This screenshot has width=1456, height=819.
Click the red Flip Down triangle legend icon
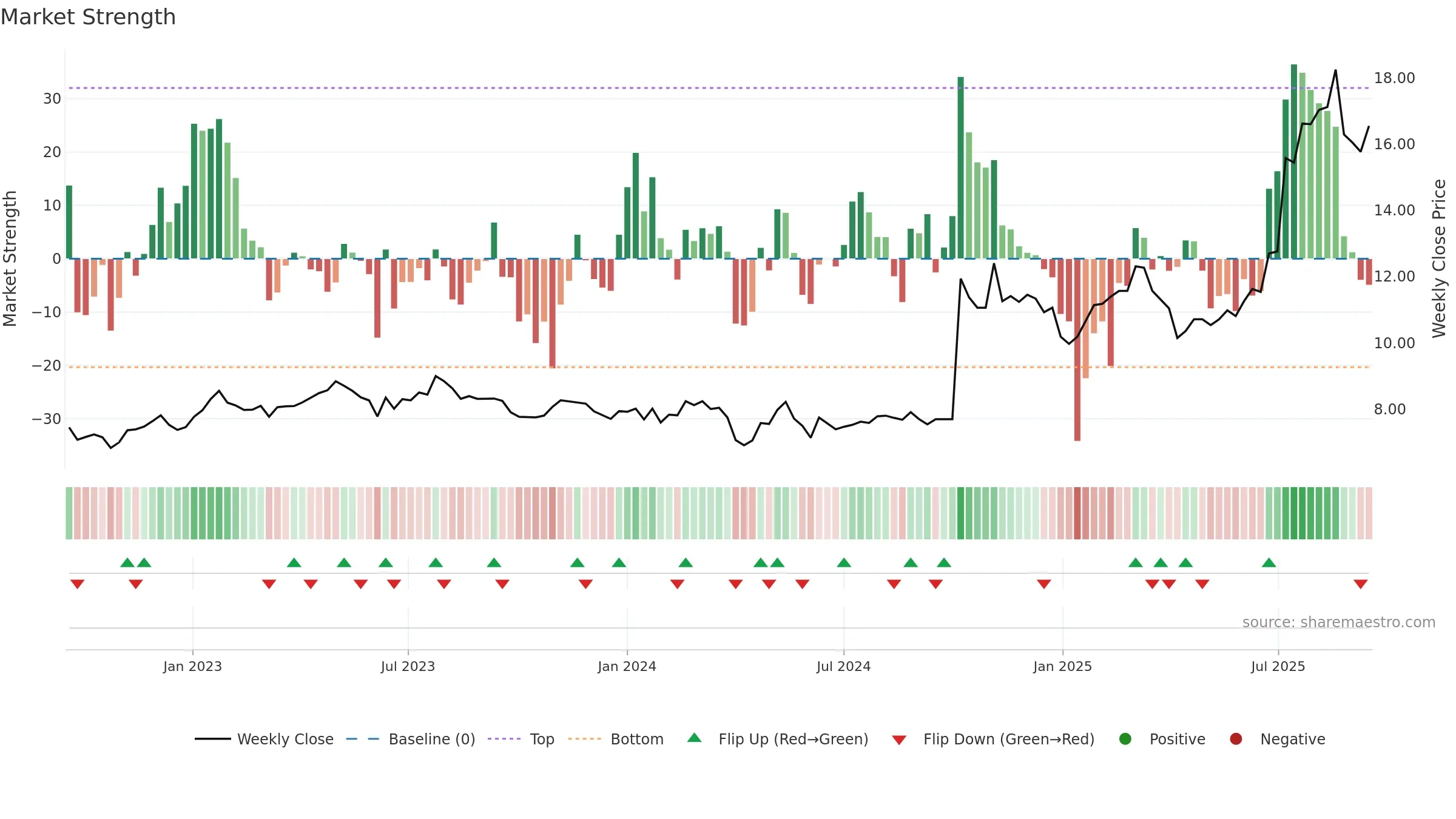pyautogui.click(x=899, y=740)
